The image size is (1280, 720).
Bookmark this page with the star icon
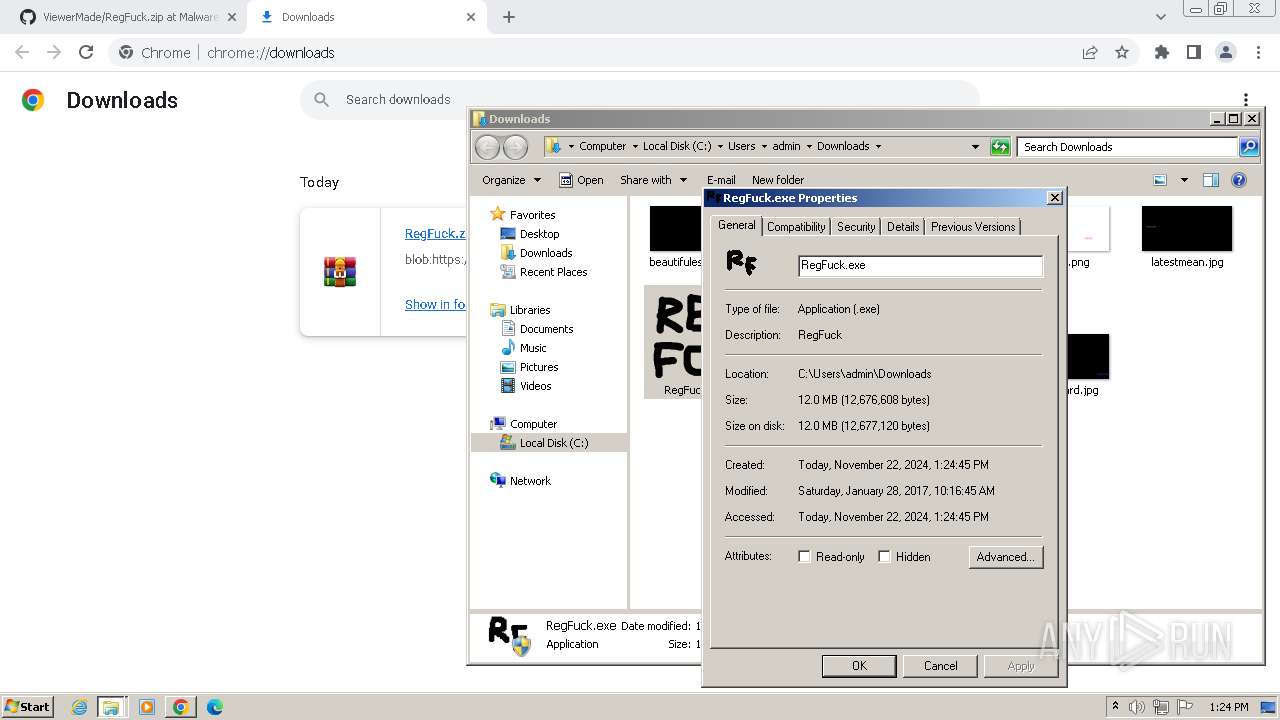coord(1122,52)
